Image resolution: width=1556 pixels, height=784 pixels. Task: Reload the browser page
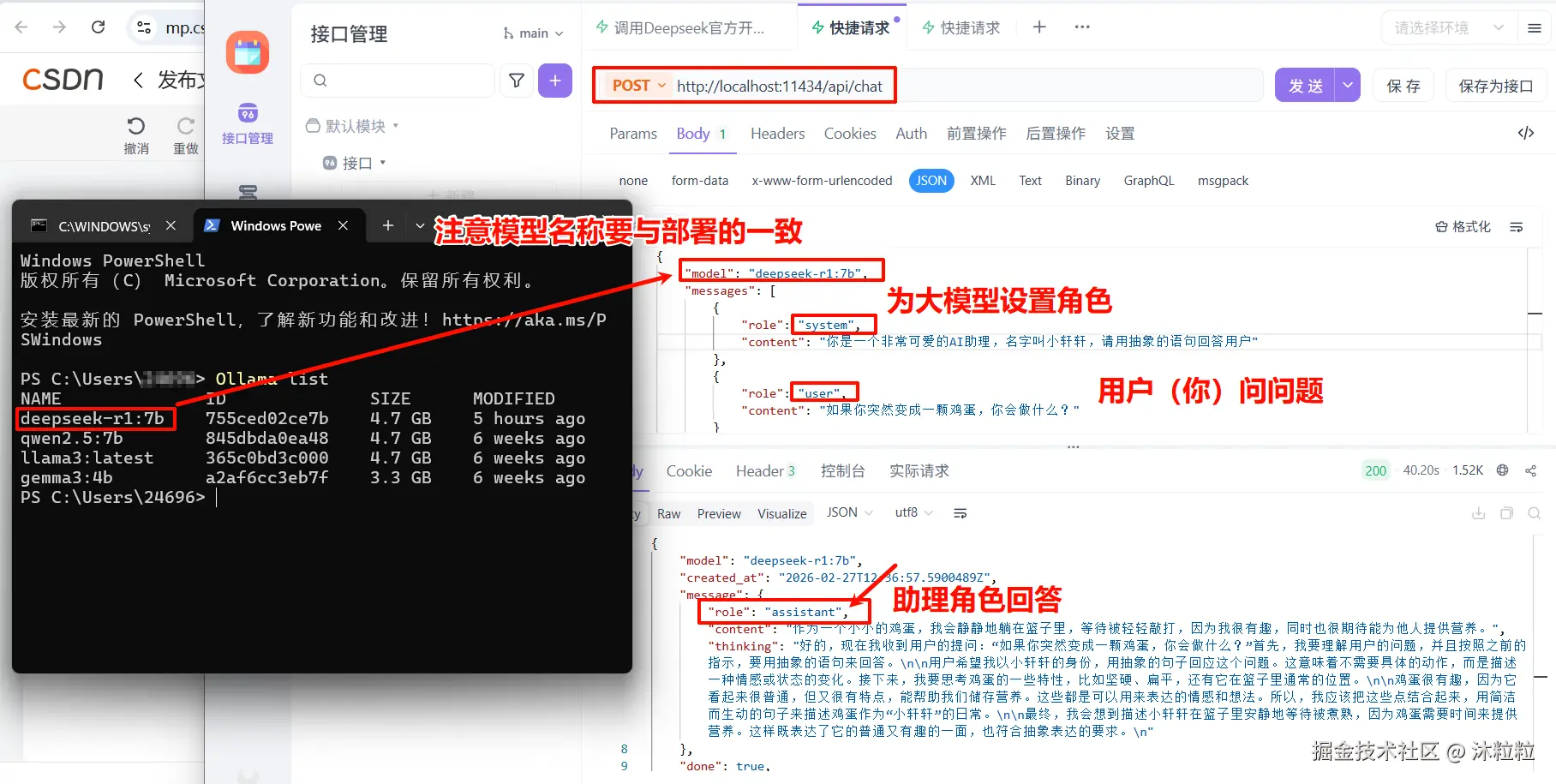[99, 27]
